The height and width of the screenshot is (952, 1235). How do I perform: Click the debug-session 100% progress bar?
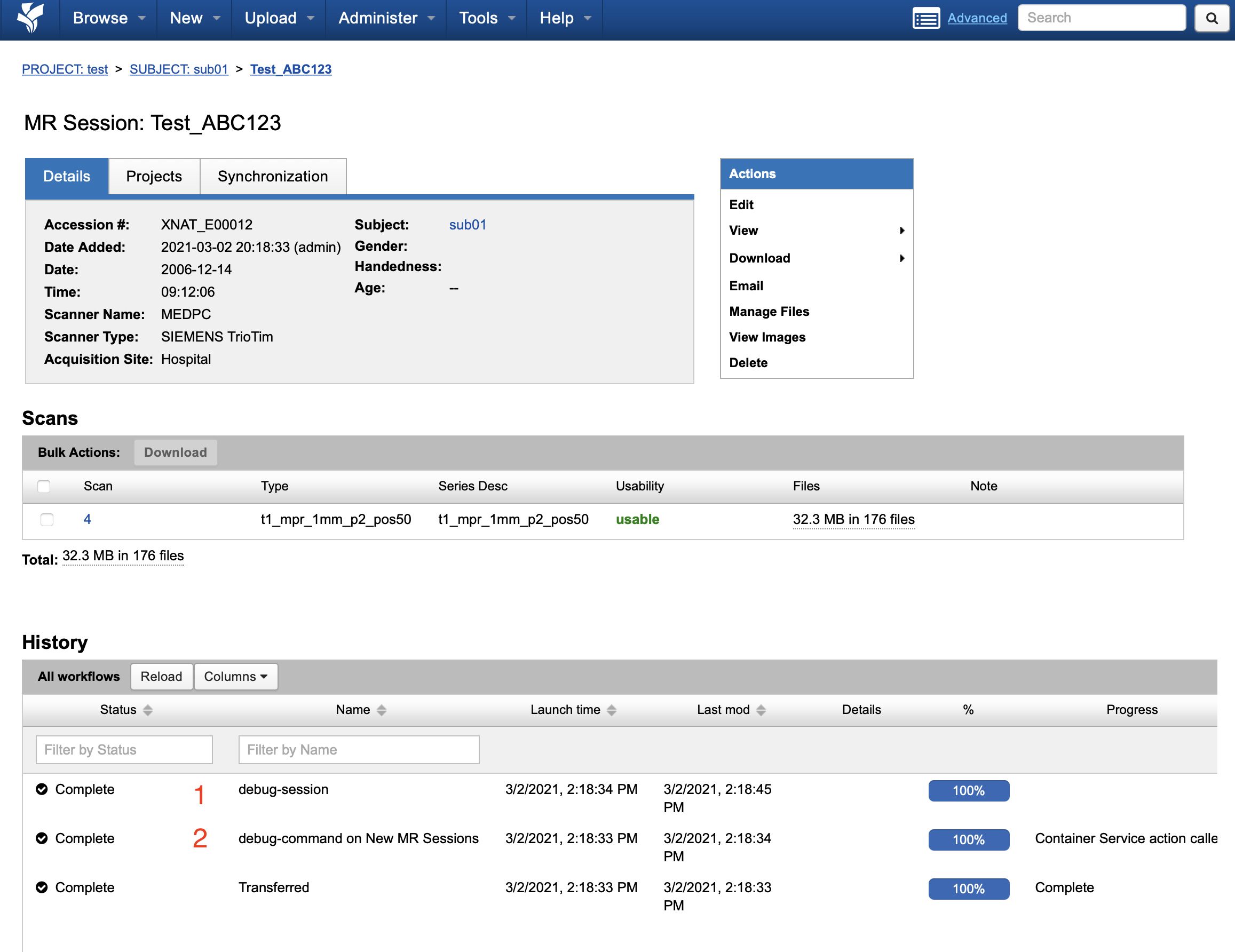click(968, 790)
